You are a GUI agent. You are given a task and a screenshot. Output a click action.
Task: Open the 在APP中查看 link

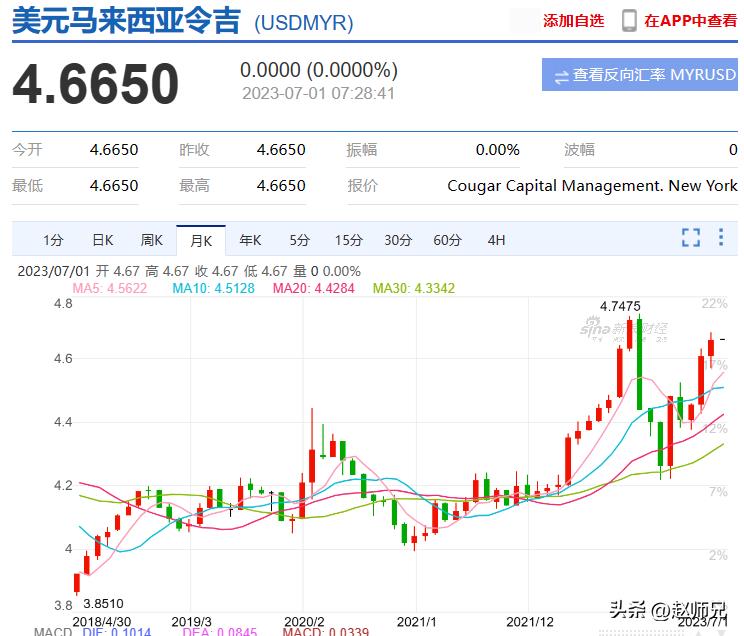click(690, 20)
